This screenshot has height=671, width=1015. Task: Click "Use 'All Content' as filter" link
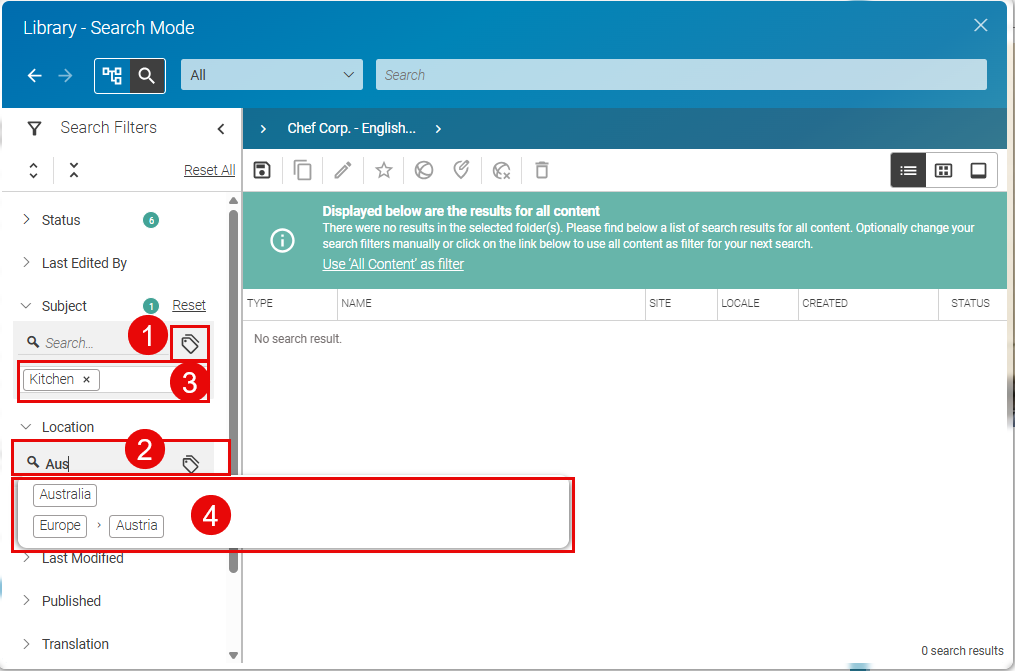tap(393, 264)
